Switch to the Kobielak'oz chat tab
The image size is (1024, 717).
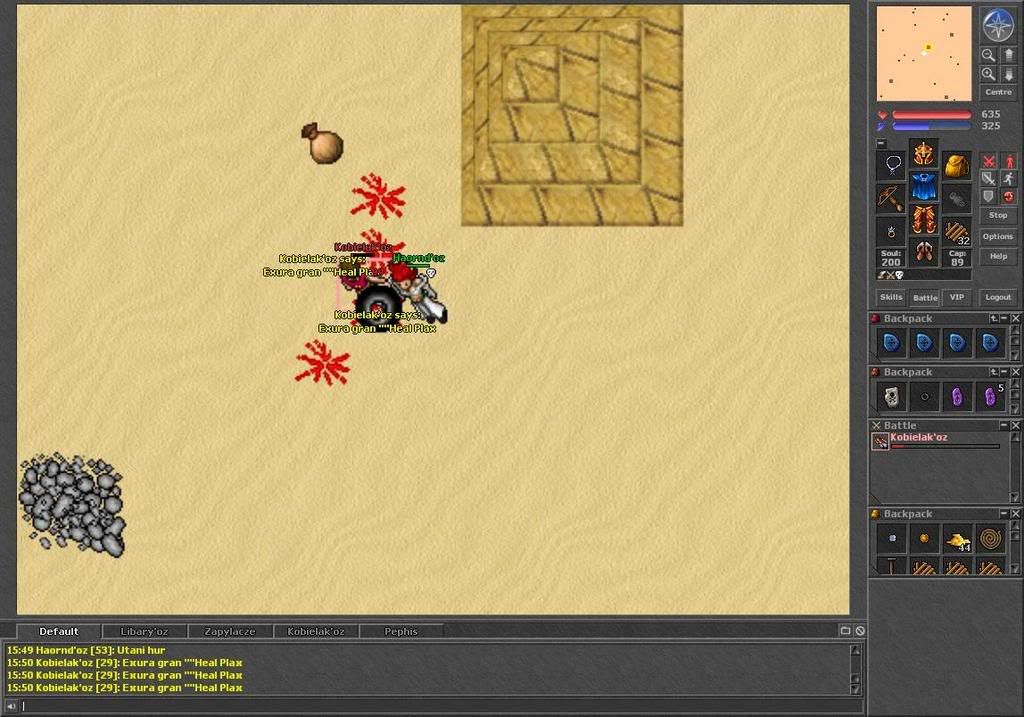pos(315,631)
